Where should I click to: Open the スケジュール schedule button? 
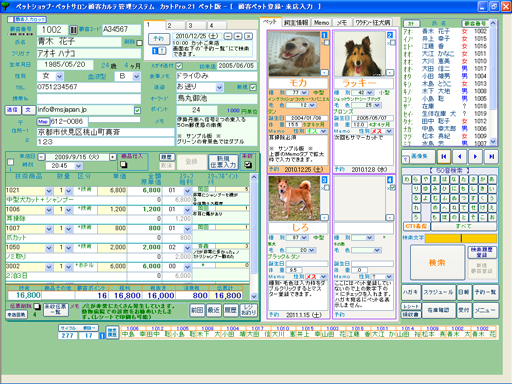coord(438,292)
